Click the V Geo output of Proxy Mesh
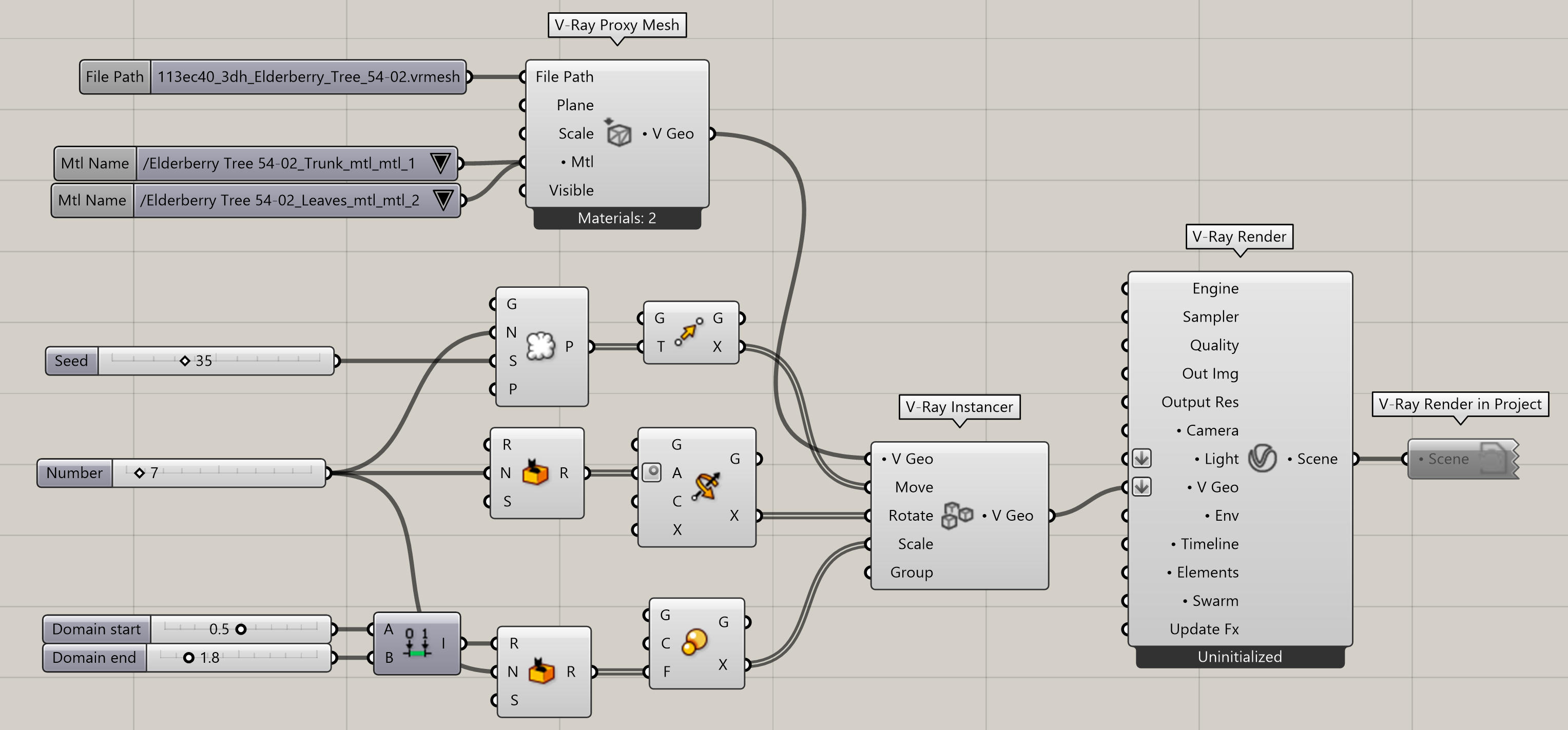The height and width of the screenshot is (730, 1568). [668, 133]
